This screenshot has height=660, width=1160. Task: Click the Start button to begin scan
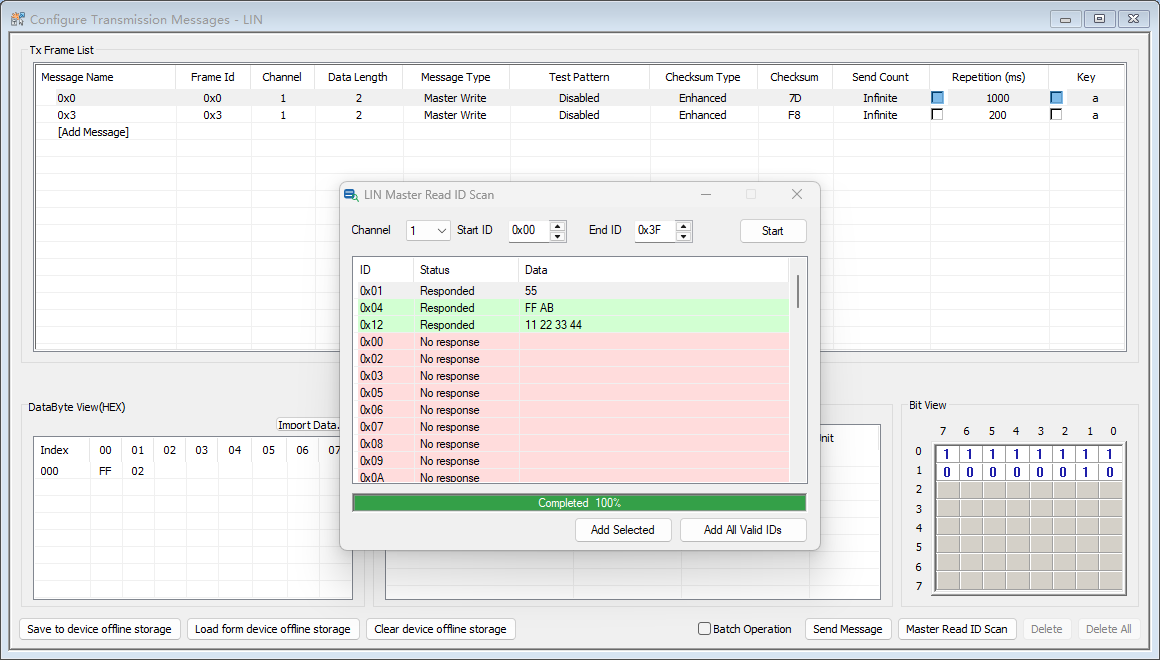(x=773, y=231)
